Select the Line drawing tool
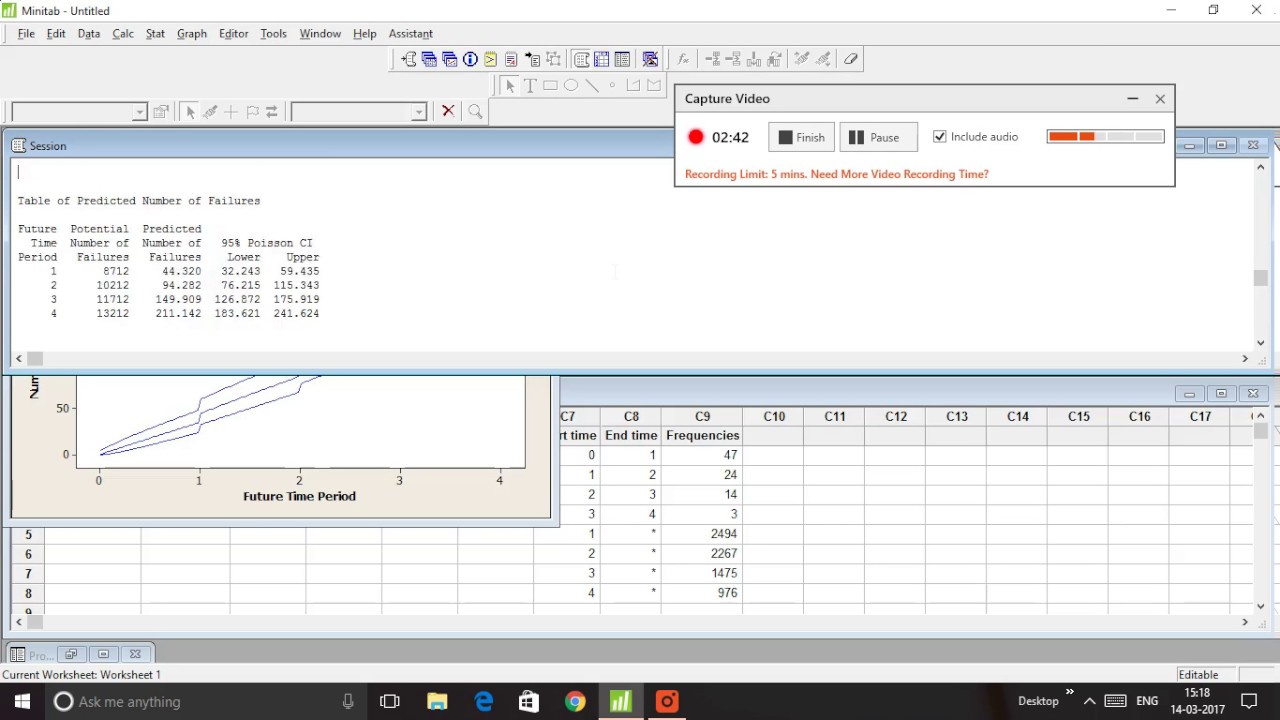The image size is (1280, 720). pos(591,85)
